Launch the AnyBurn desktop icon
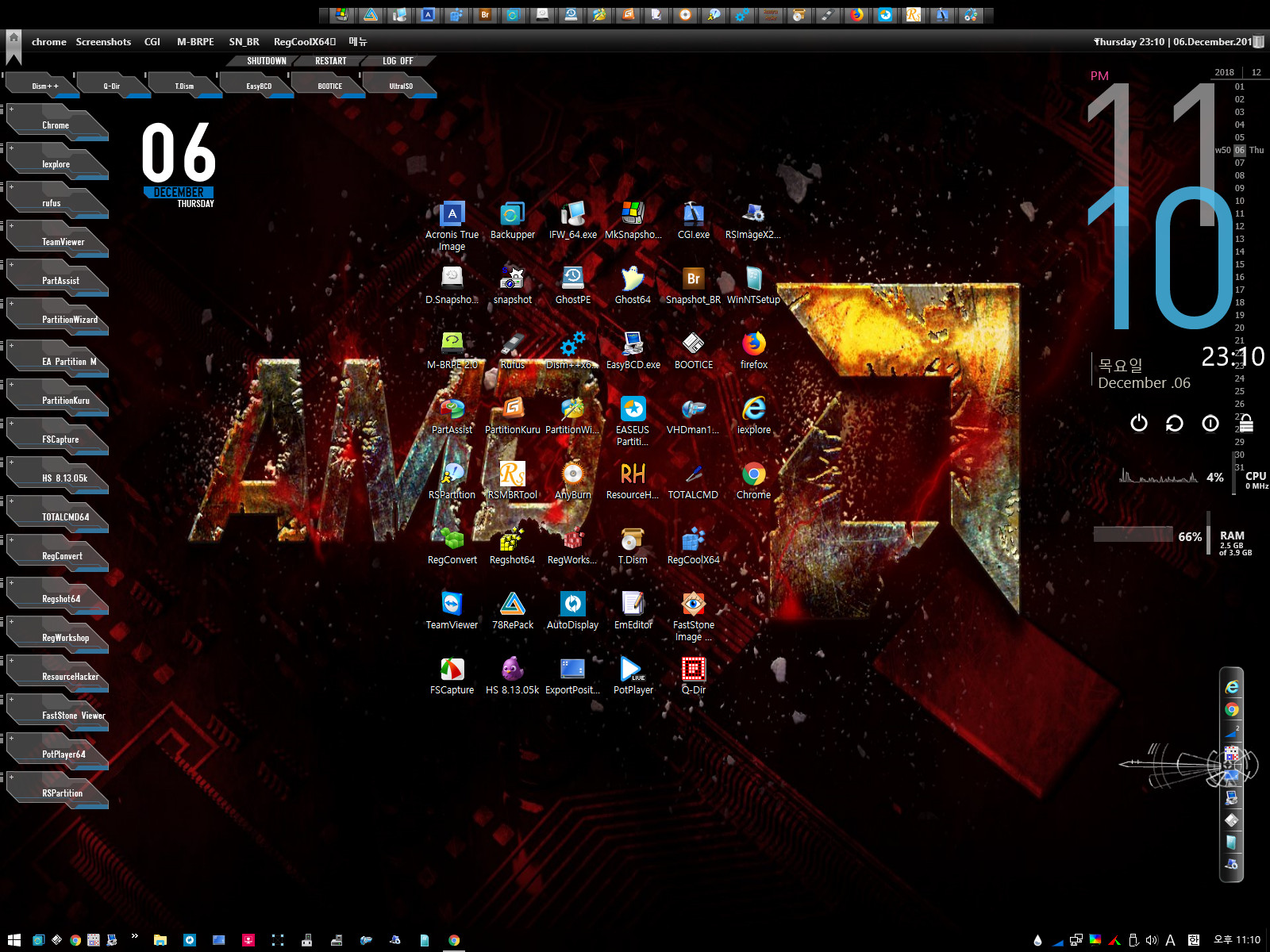The image size is (1270, 952). (572, 481)
